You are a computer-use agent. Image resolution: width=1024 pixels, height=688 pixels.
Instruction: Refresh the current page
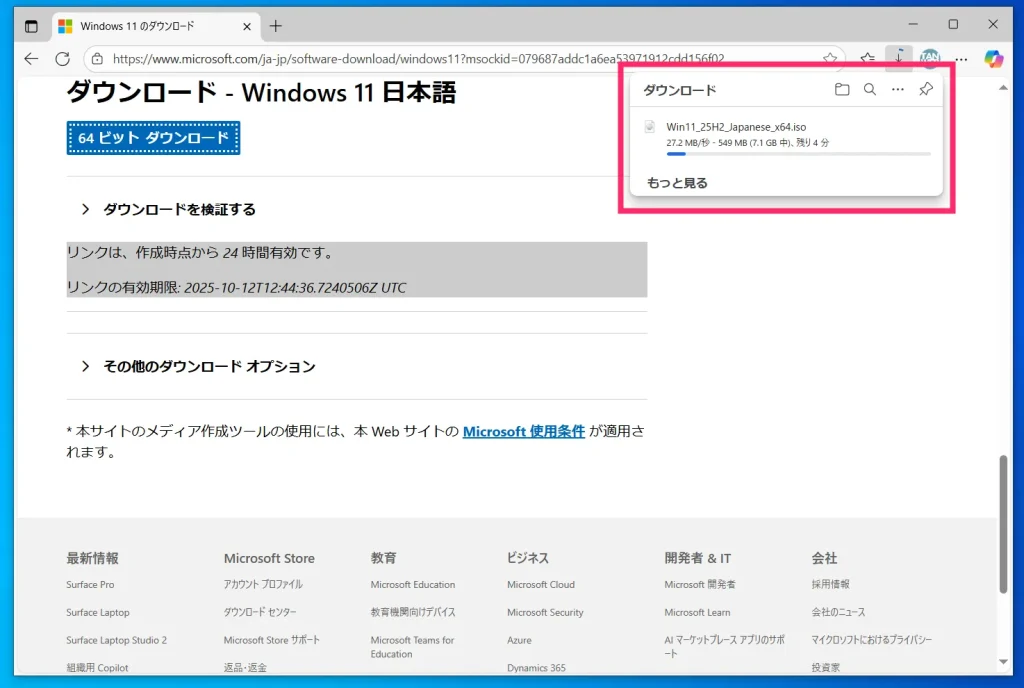62,59
